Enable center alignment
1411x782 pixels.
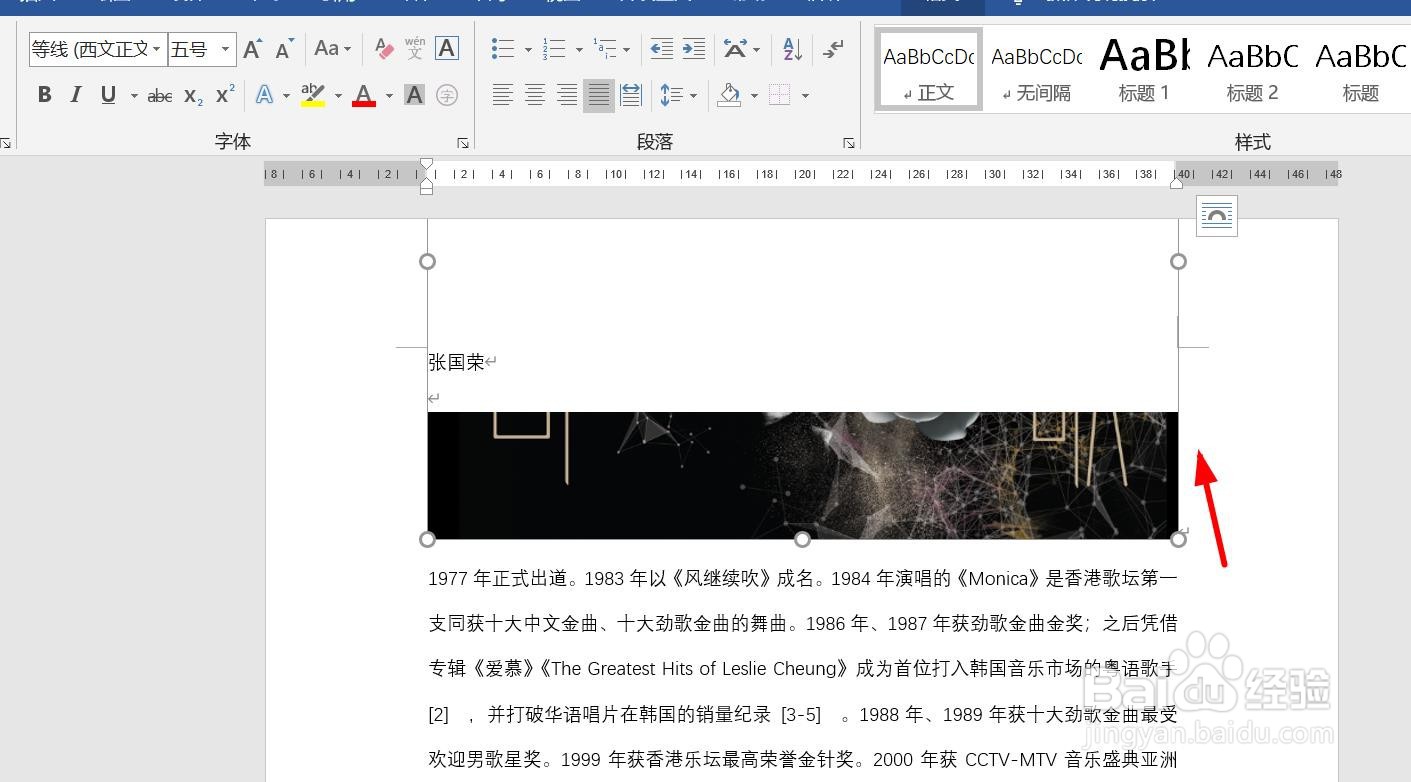(535, 95)
